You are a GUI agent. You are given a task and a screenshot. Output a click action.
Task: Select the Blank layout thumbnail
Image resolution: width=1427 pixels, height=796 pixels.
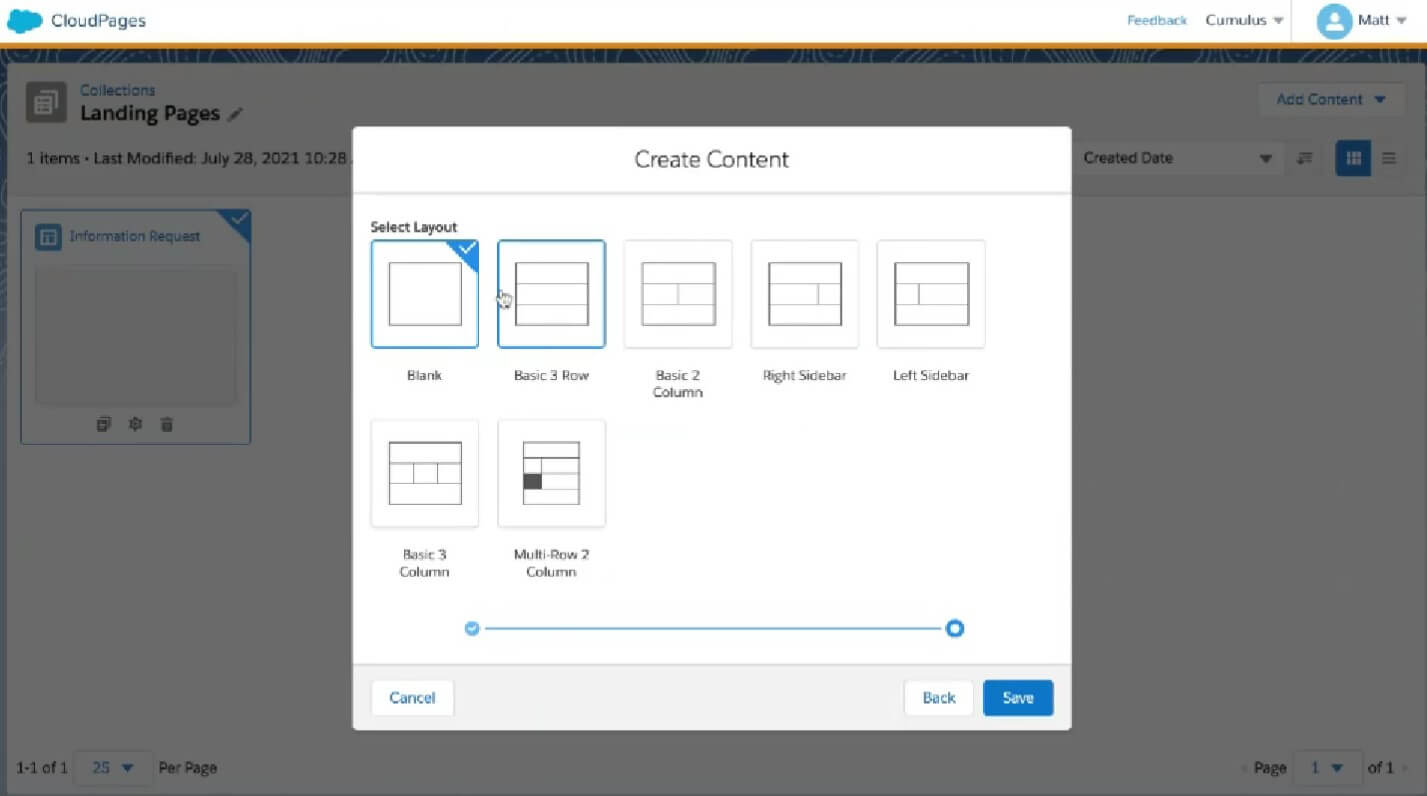tap(425, 294)
